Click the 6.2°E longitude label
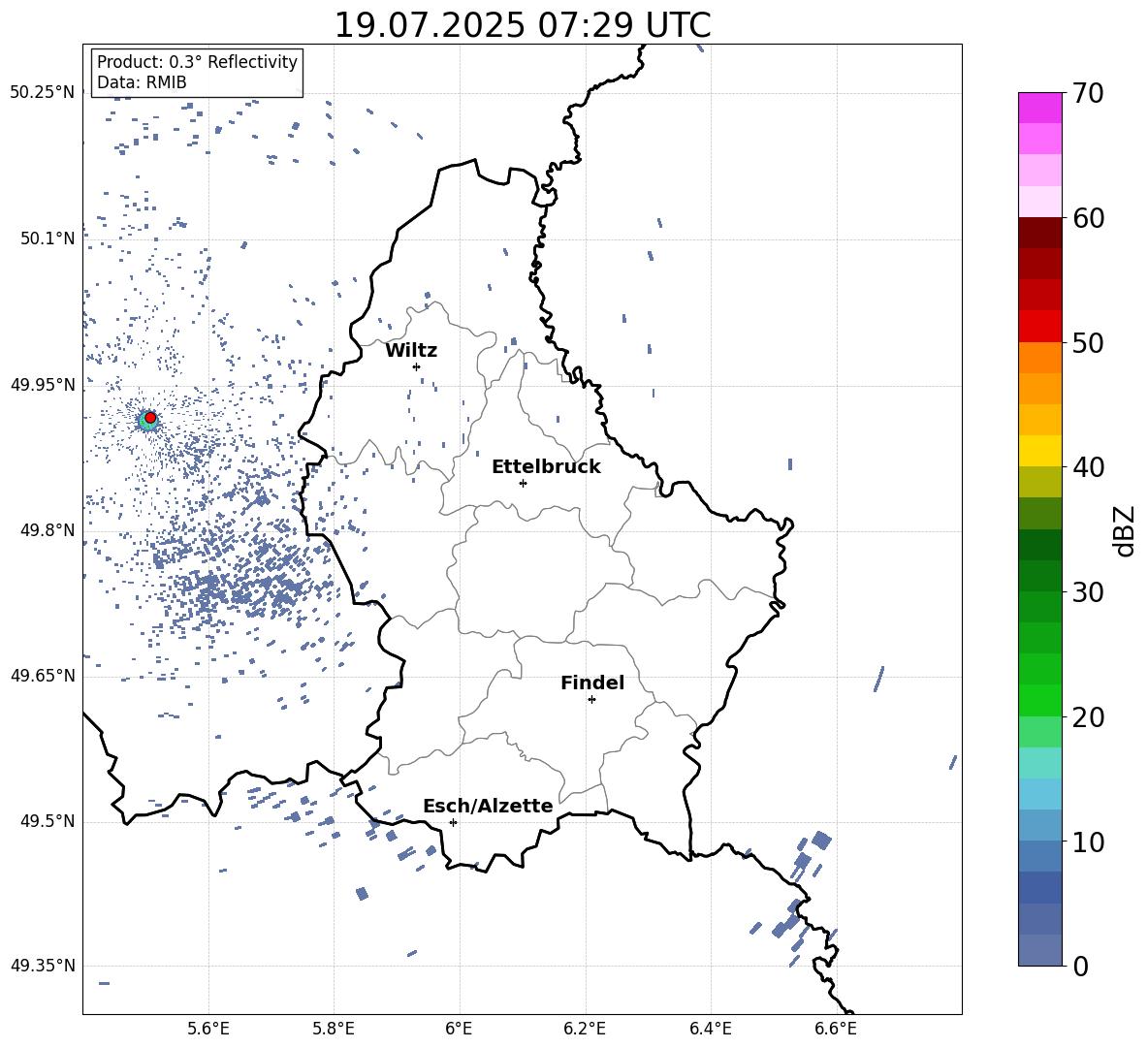The width and height of the screenshot is (1148, 1048). [585, 1029]
